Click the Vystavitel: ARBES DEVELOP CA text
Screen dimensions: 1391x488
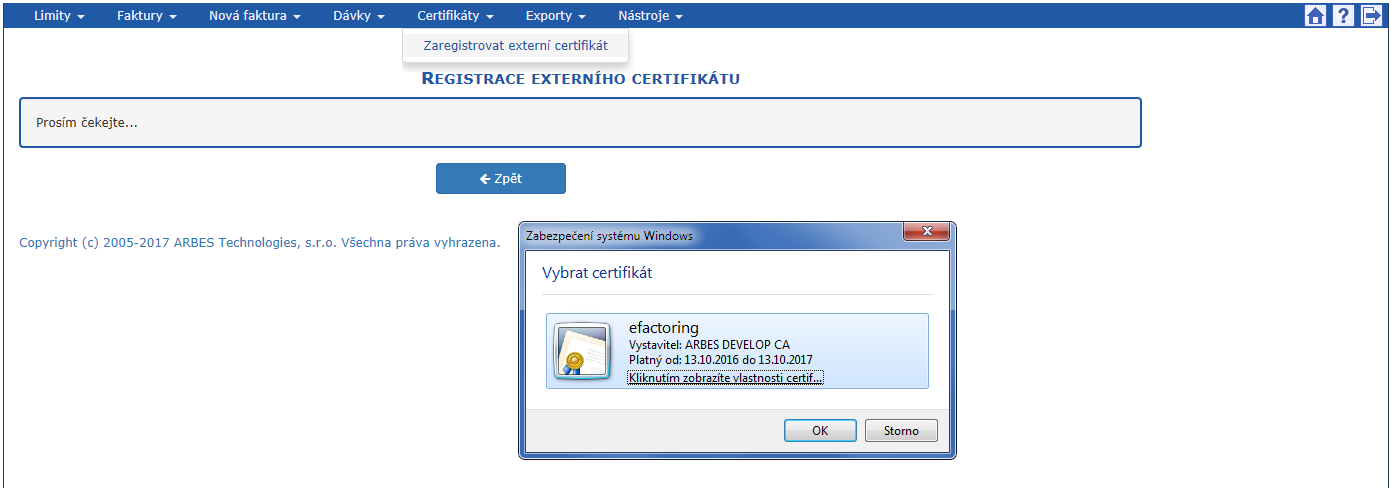point(709,345)
